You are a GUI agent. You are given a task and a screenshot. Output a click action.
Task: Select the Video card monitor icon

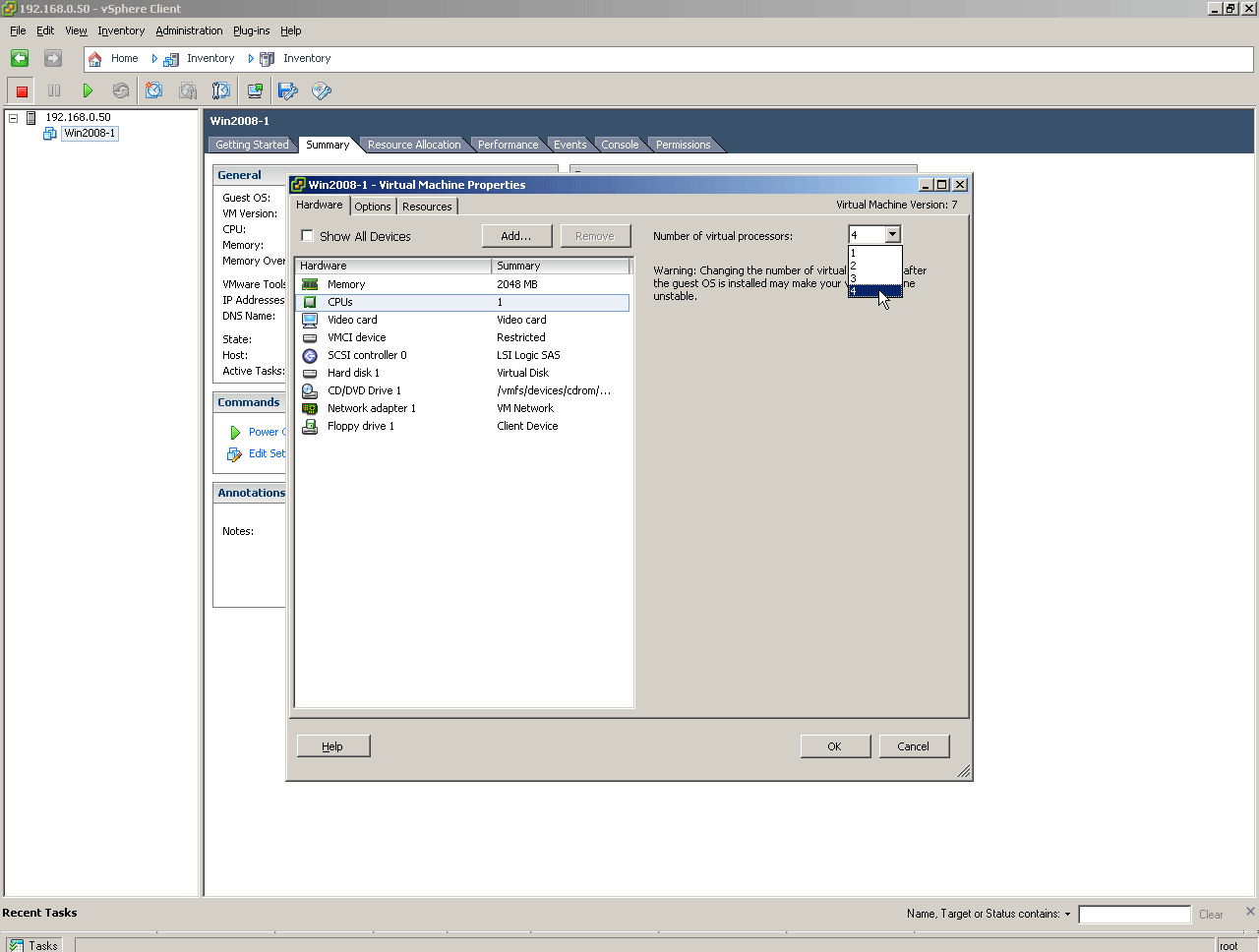click(x=310, y=320)
